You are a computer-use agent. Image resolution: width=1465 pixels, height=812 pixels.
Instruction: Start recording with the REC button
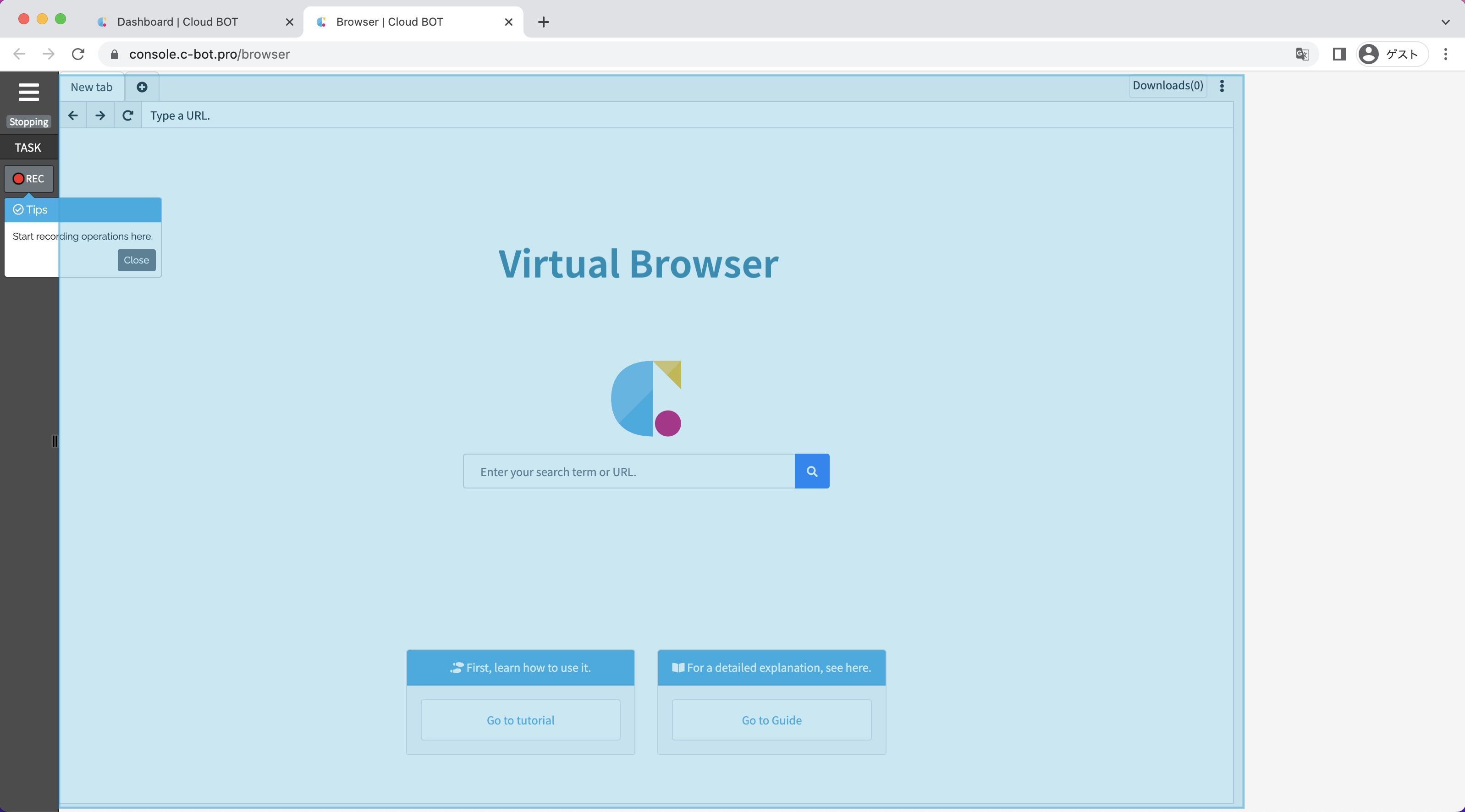[28, 179]
